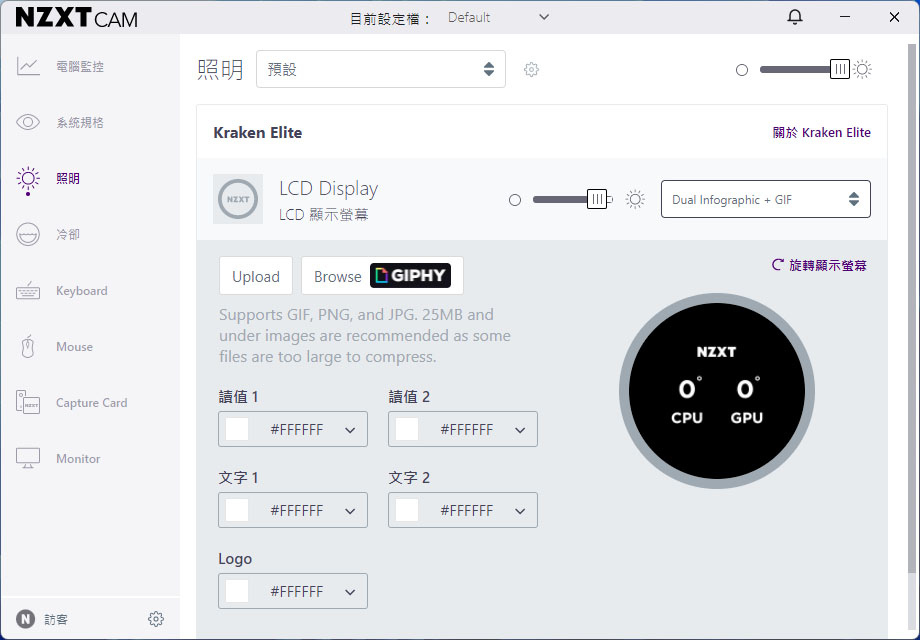Open 關於 Kraken Elite link
The image size is (920, 640).
pos(821,132)
